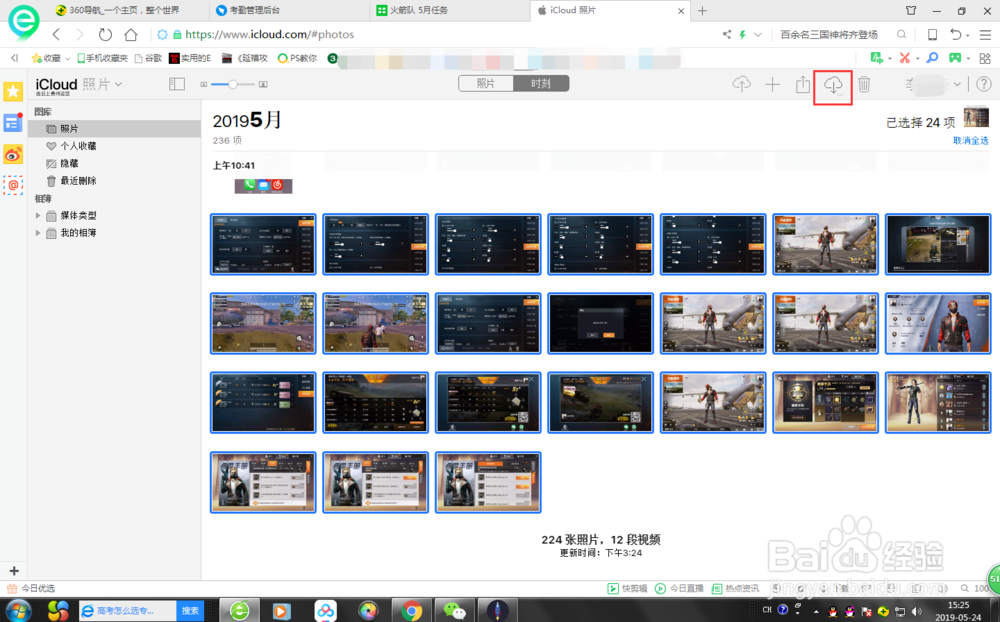Click 取消全选 to deselect all

click(x=970, y=140)
